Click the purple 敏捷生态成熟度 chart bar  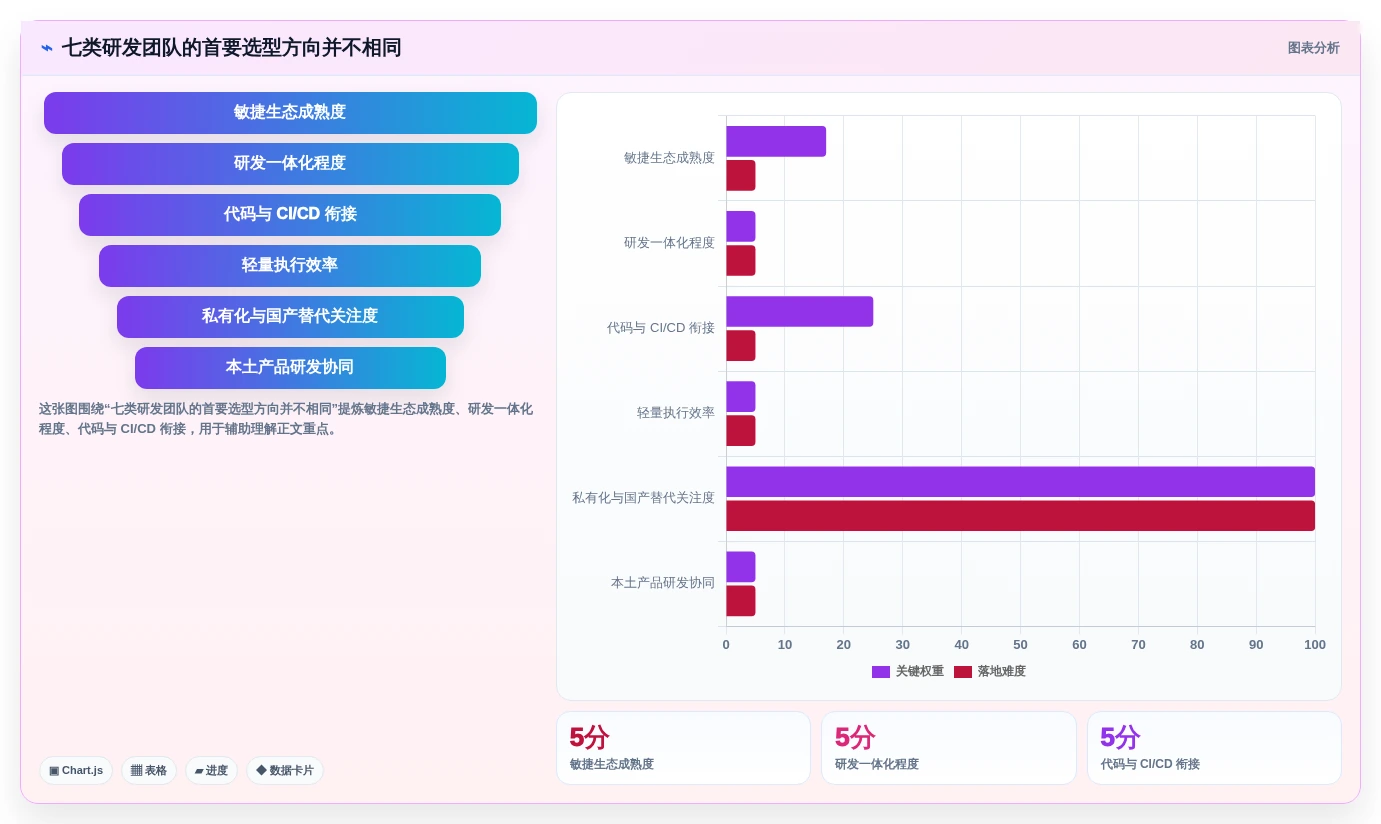point(776,141)
